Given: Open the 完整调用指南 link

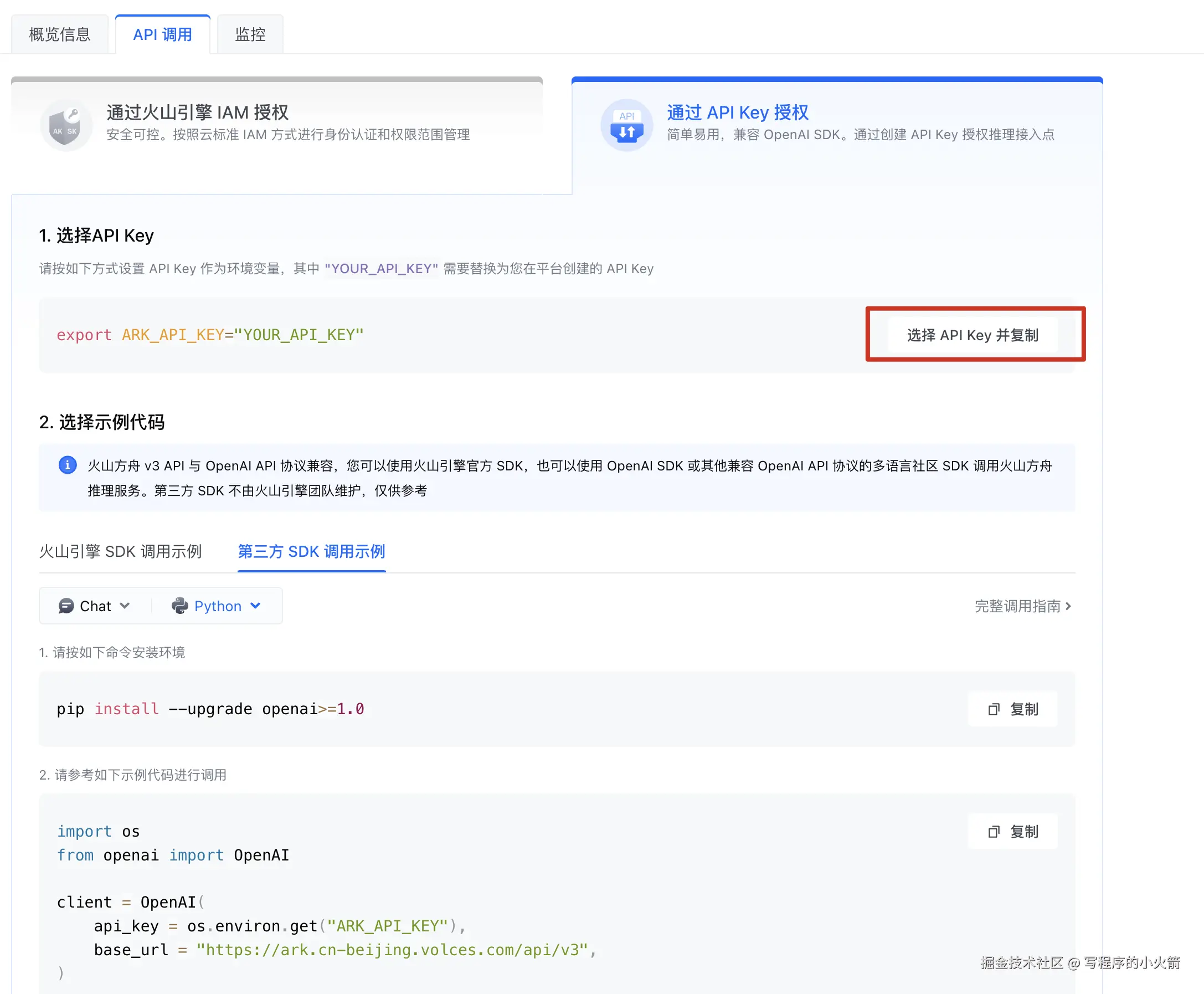Looking at the screenshot, I should [1017, 606].
